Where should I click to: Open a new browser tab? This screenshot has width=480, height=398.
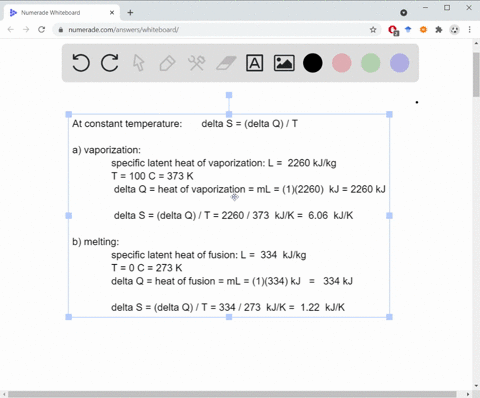click(130, 13)
